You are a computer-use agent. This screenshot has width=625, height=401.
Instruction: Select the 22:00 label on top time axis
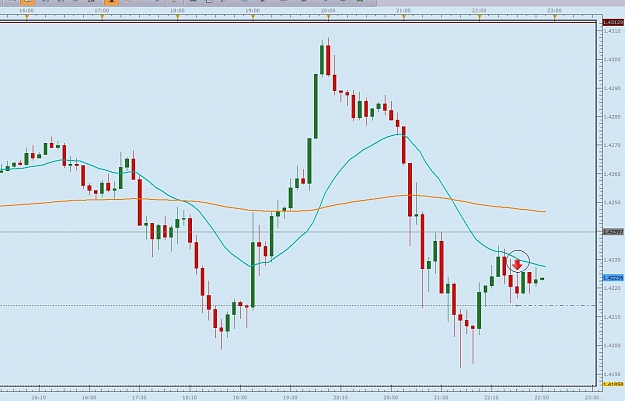479,10
